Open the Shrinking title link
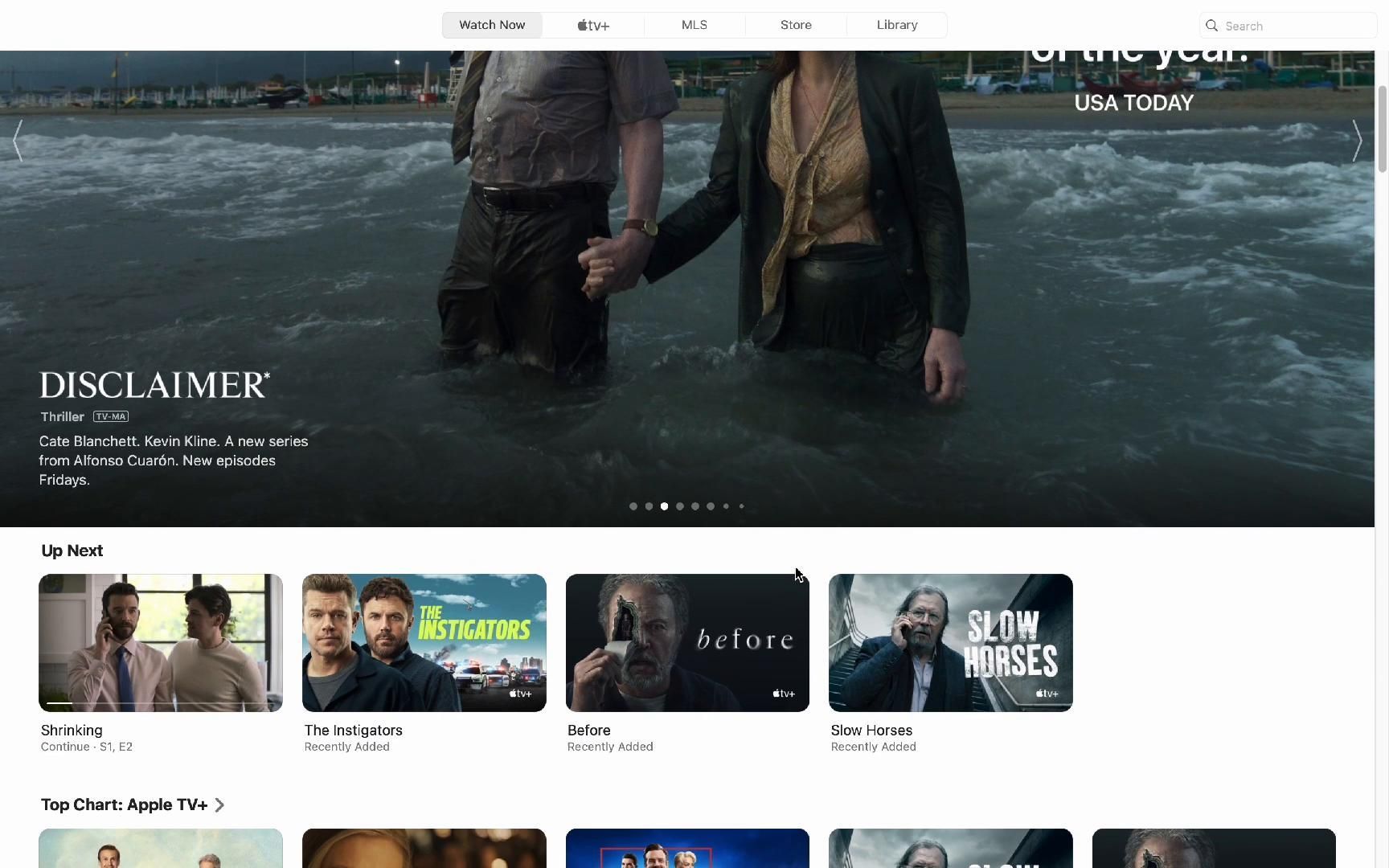 tap(72, 731)
